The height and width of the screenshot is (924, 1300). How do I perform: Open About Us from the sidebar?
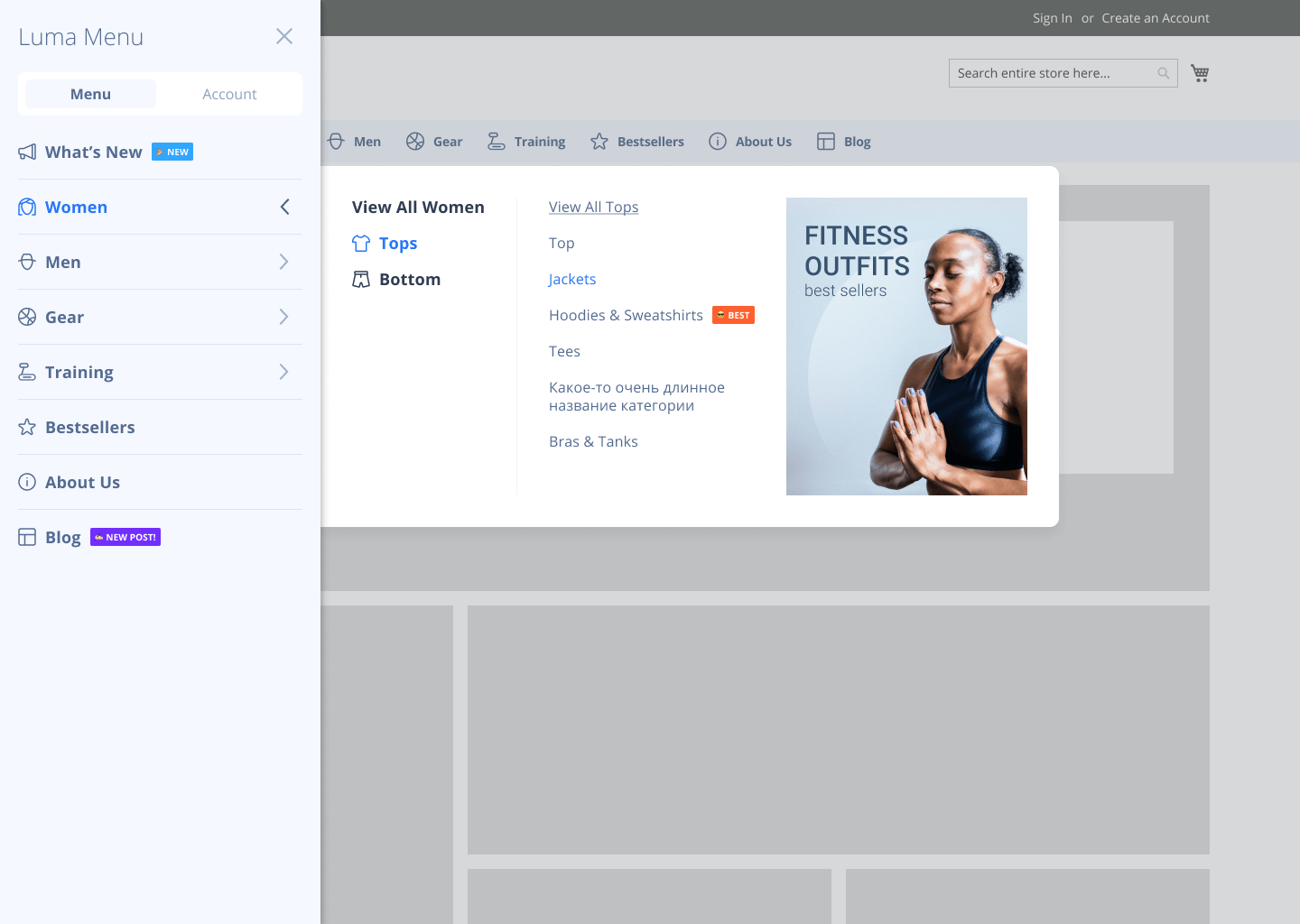82,482
